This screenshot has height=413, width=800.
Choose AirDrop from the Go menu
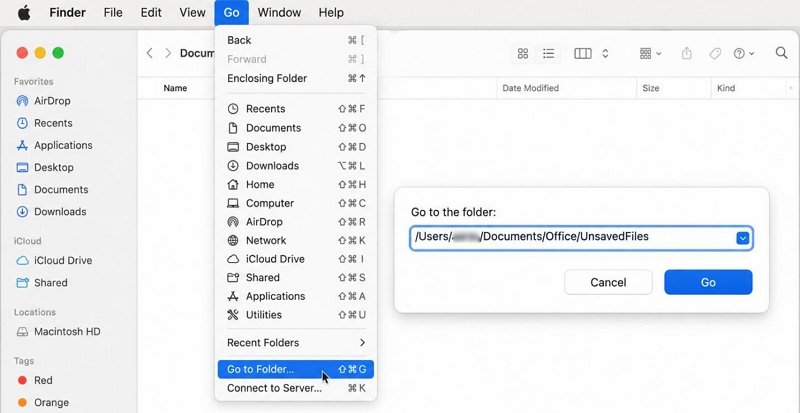click(x=296, y=222)
